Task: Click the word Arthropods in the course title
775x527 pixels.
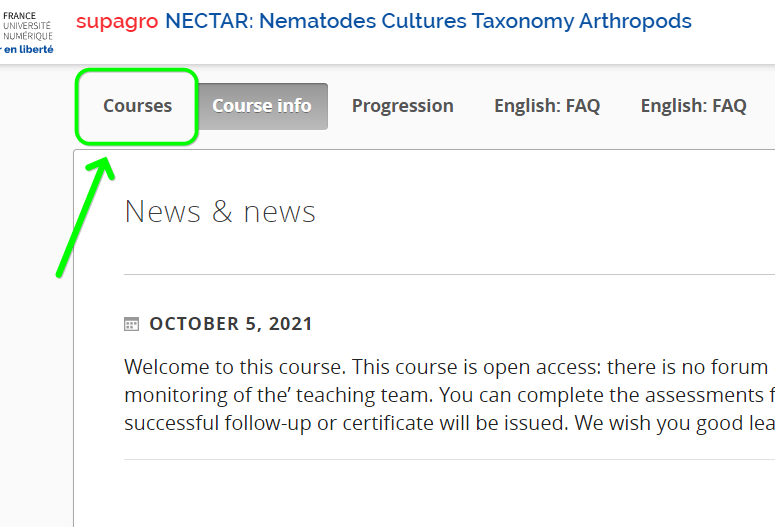Action: (635, 21)
